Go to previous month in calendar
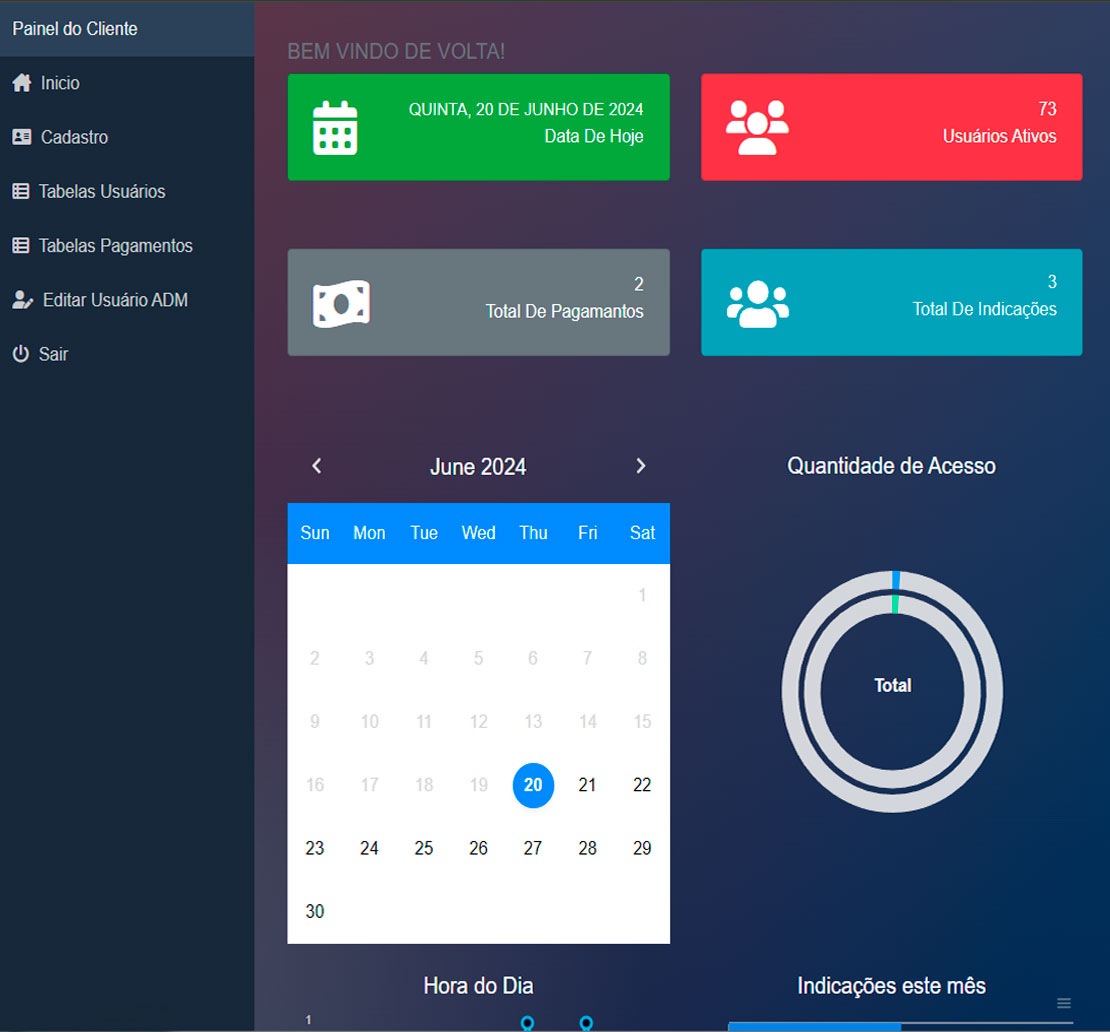The width and height of the screenshot is (1110, 1032). (x=317, y=466)
